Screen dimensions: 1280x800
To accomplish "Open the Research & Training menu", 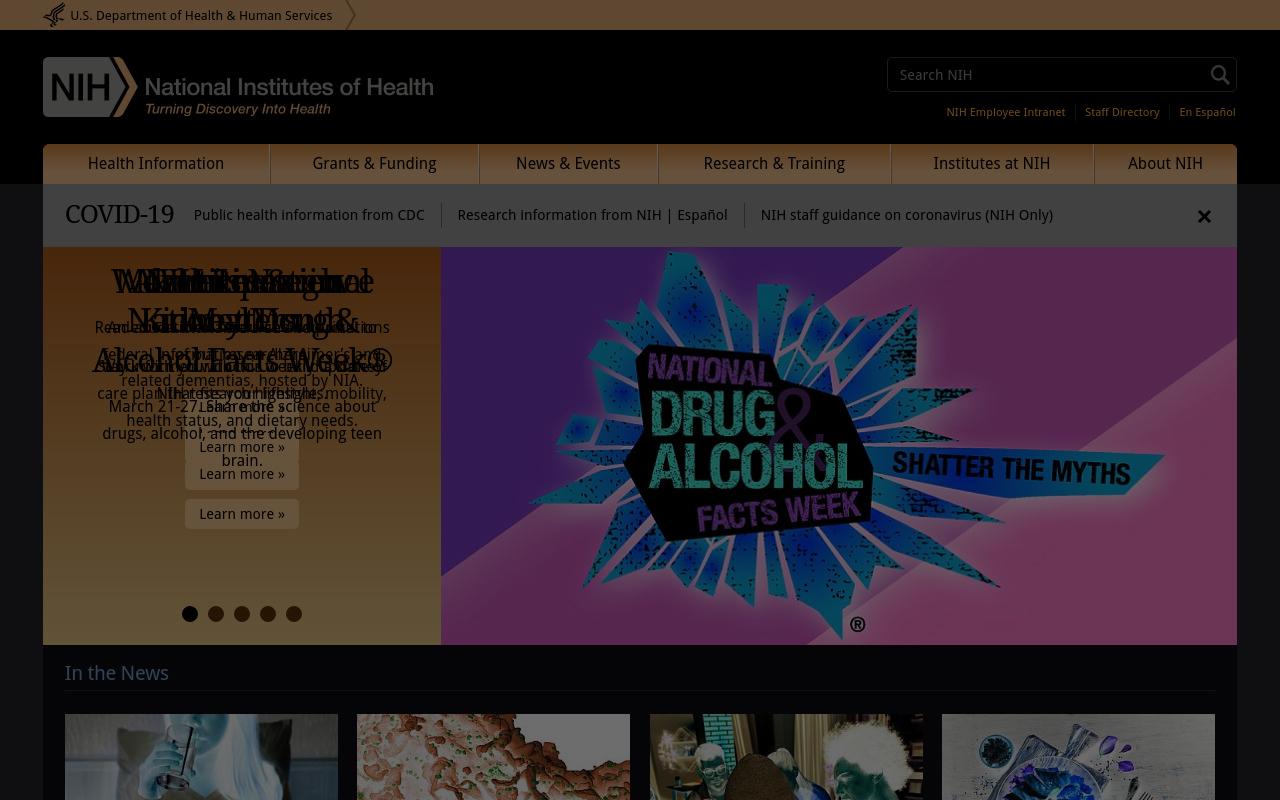I will tap(774, 164).
